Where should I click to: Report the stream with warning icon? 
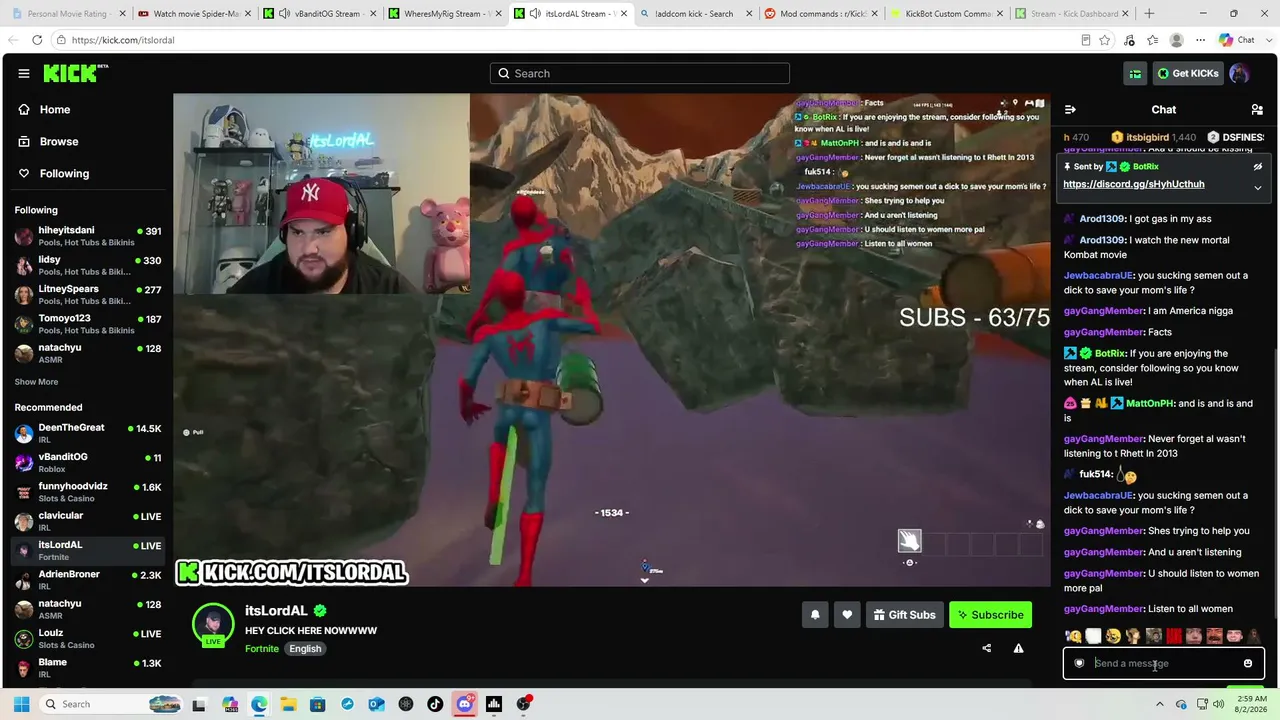(x=1018, y=648)
